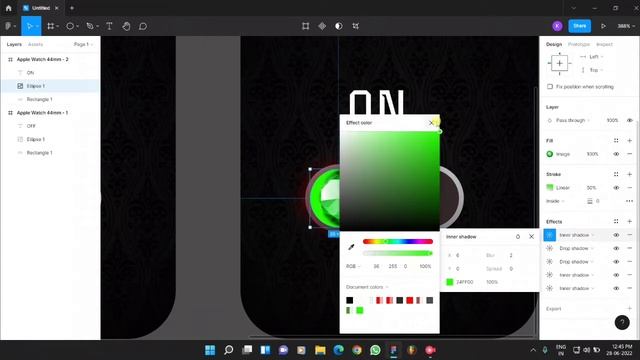Enable Fix position when scrolling
Screen dimensions: 640x360
550,87
